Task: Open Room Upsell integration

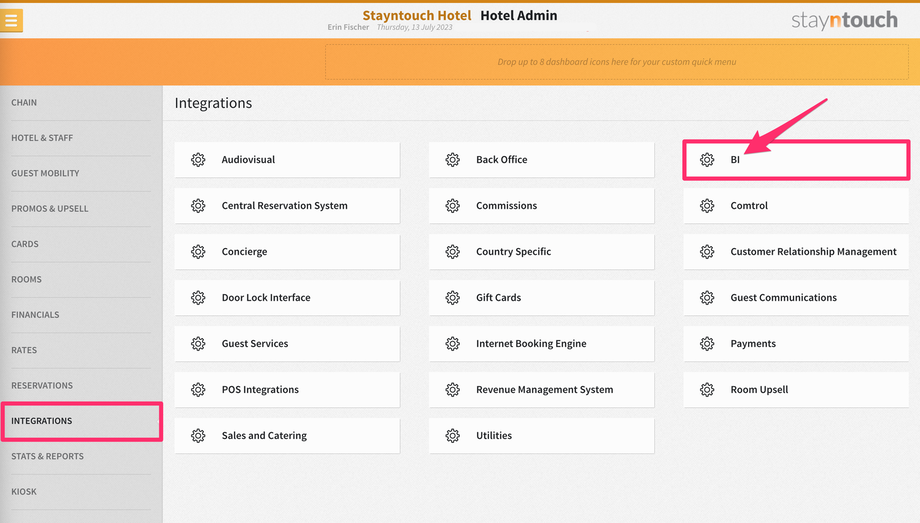Action: pyautogui.click(x=796, y=390)
